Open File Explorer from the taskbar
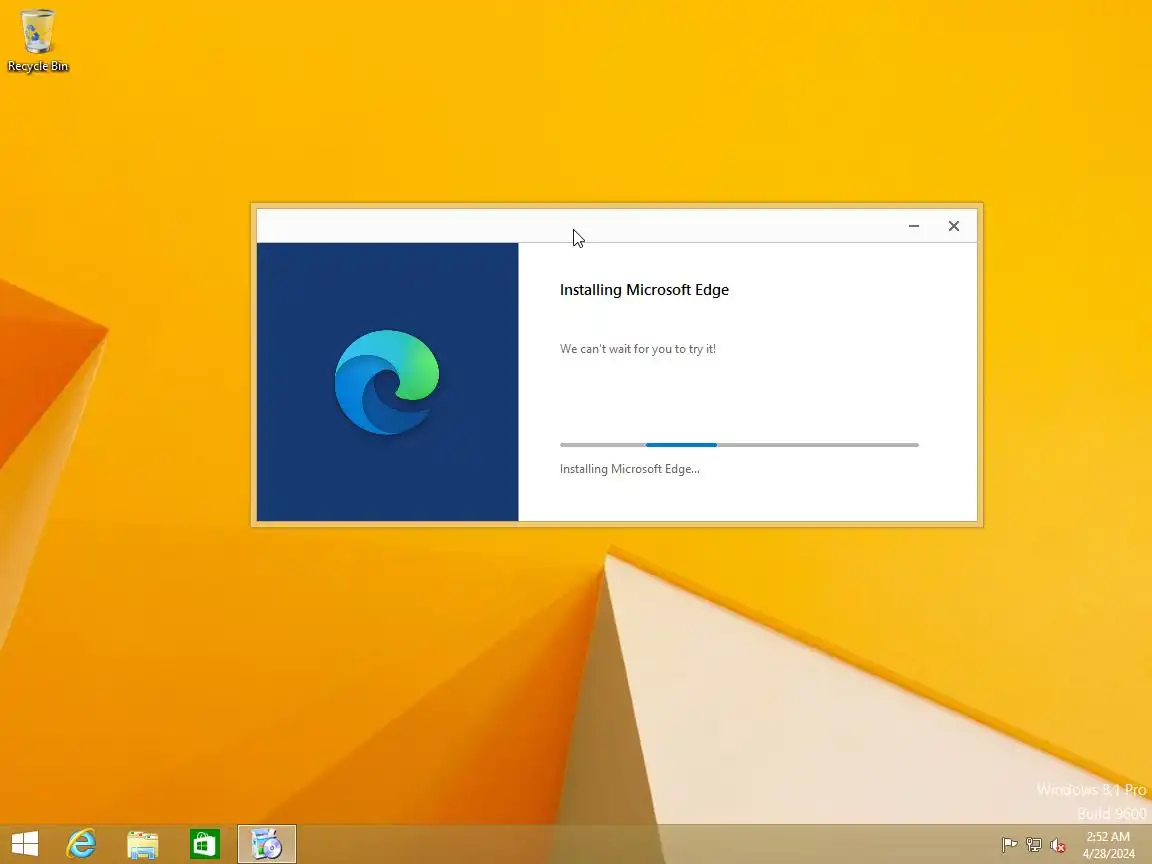 click(143, 844)
